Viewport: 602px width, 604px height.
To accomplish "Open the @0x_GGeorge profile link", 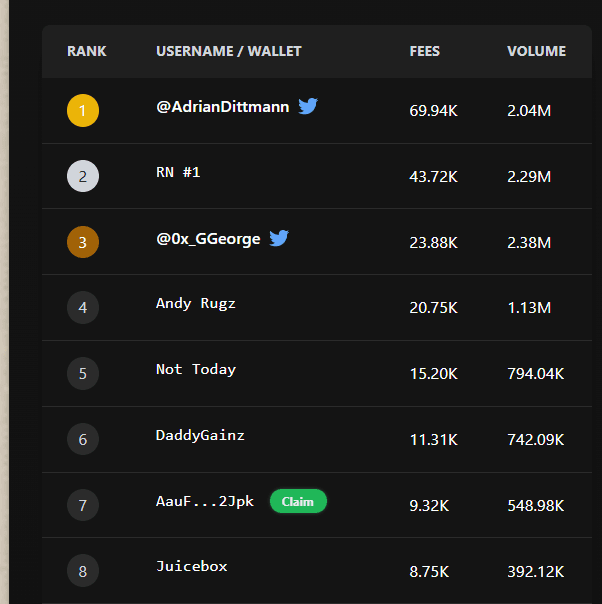I will (x=208, y=239).
